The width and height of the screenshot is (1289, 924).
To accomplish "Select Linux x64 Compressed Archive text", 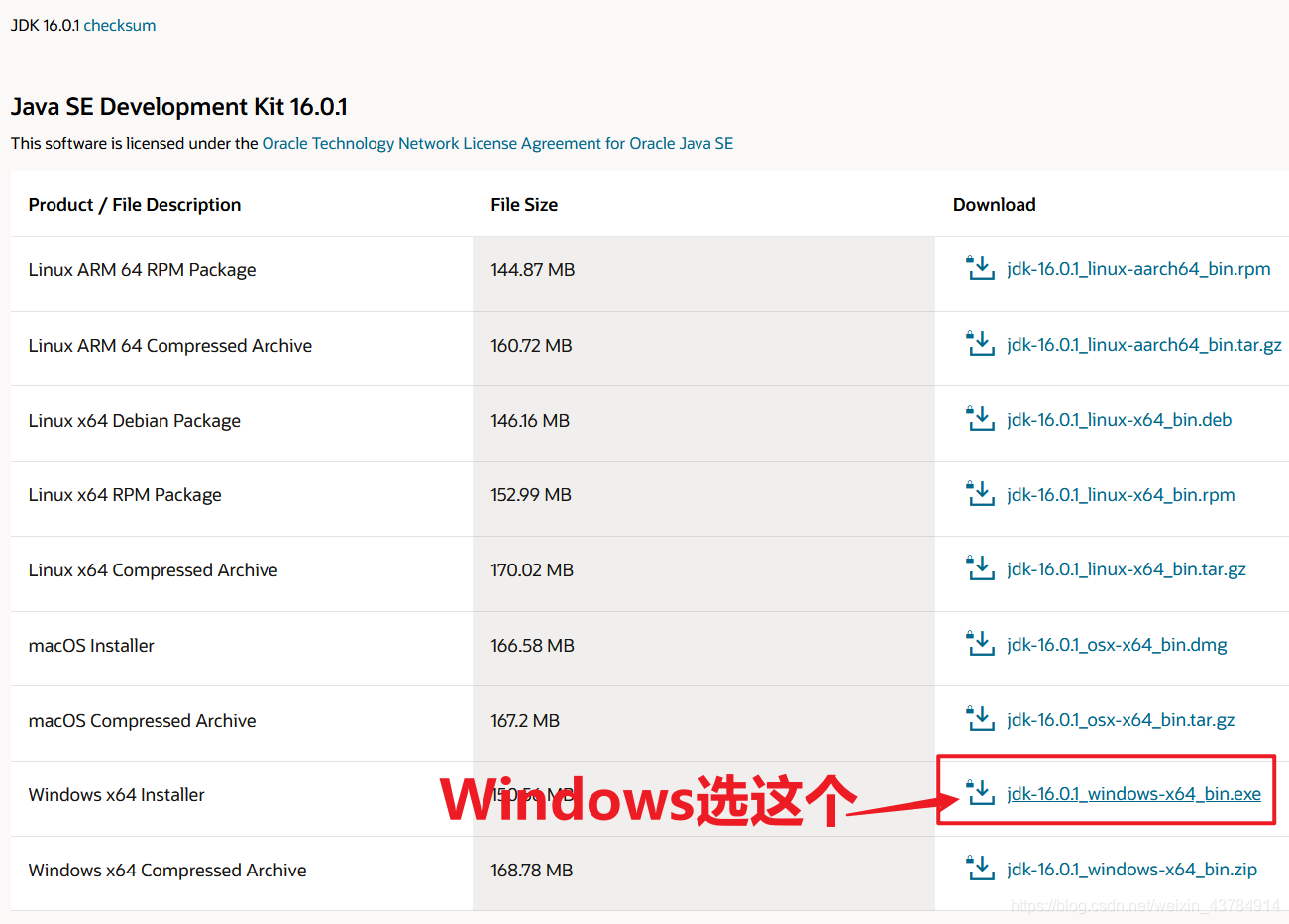I will coord(153,570).
